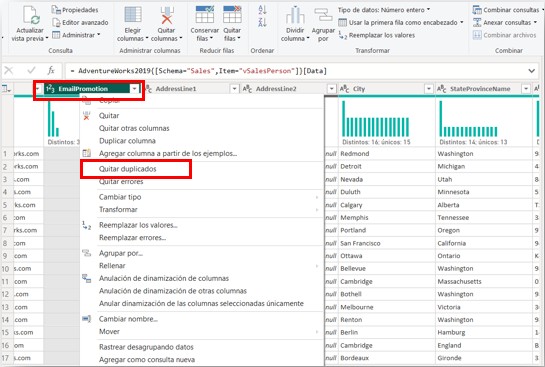The image size is (545, 367).
Task: Click StateProvinceName column data type icon
Action: (x=442, y=89)
